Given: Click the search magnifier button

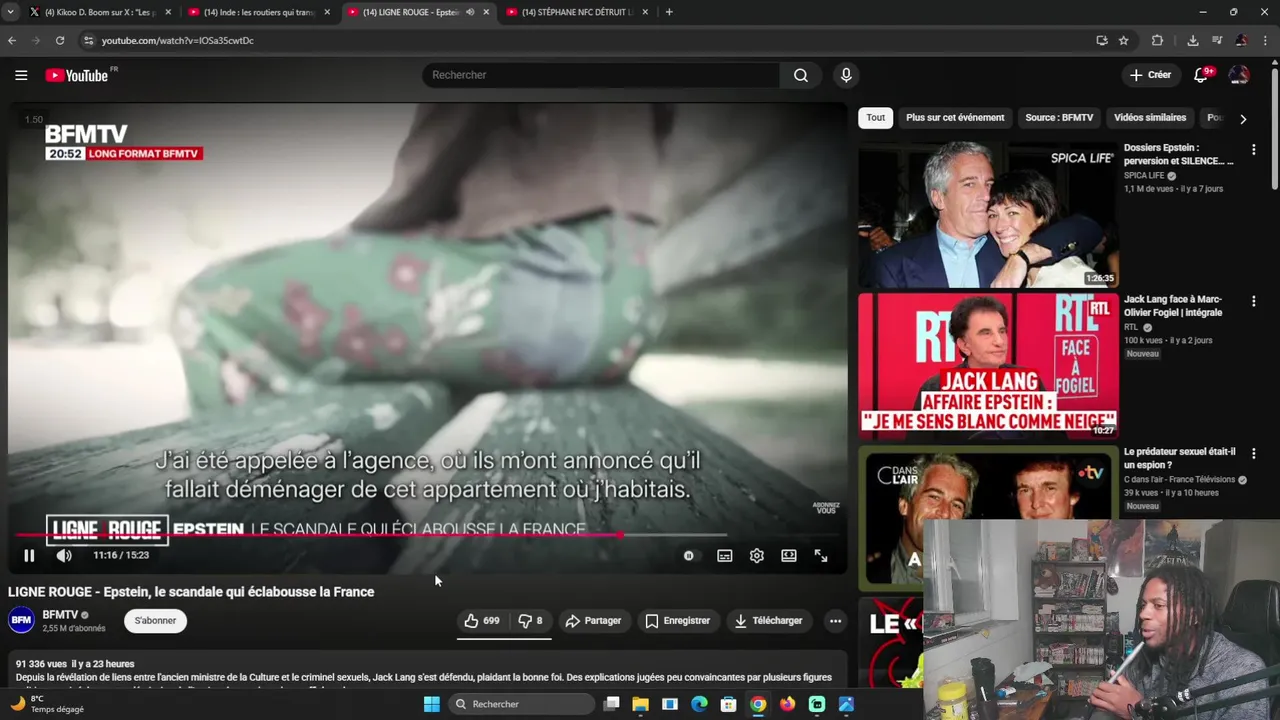Looking at the screenshot, I should coord(801,75).
